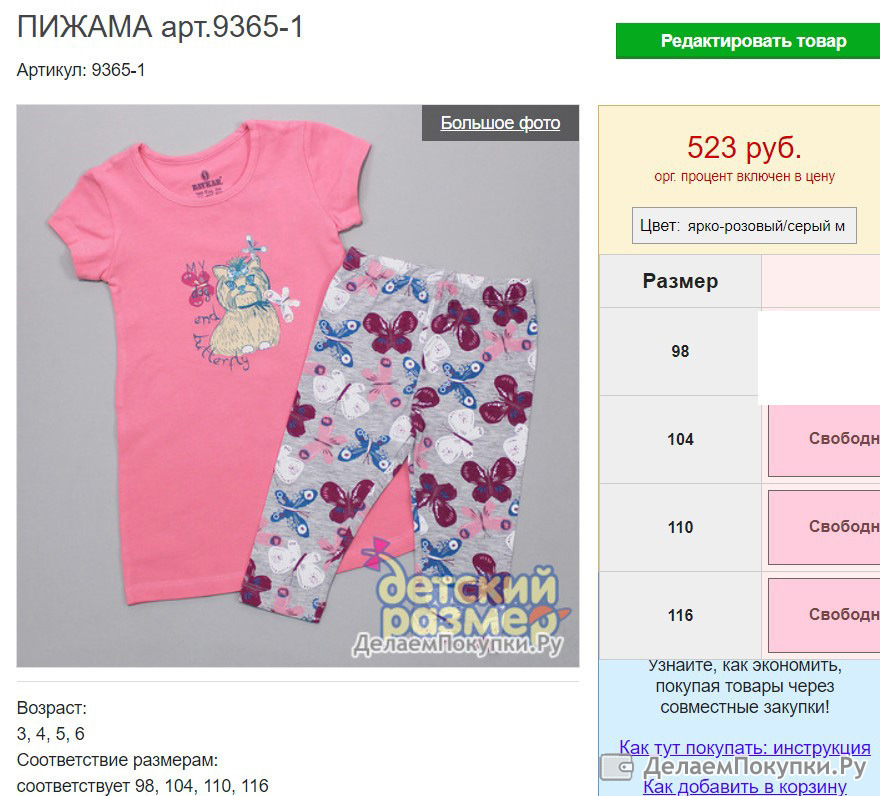Screen dimensions: 880x796
Task: Select the Свободно cell for size 104
Action: click(x=824, y=440)
